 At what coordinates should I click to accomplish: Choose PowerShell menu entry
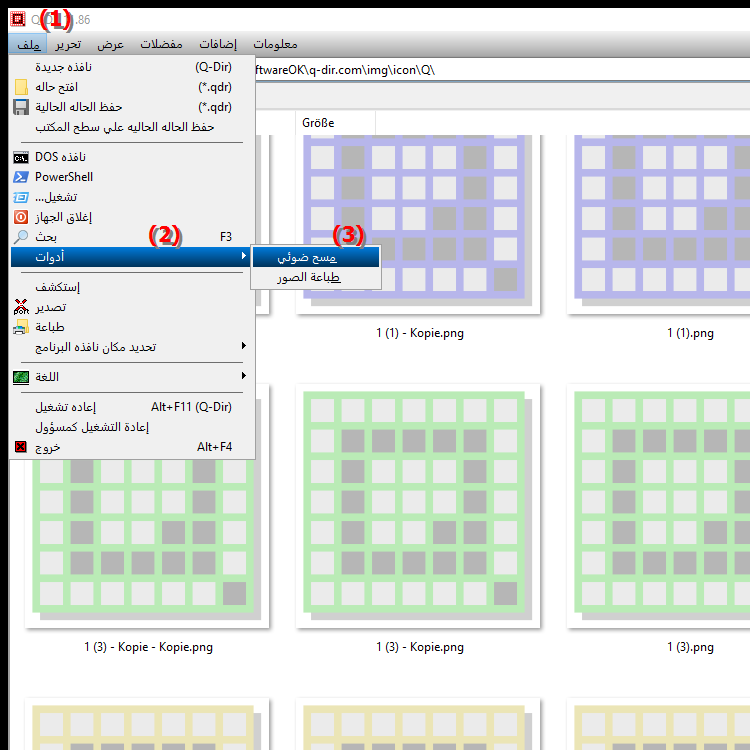(132, 177)
